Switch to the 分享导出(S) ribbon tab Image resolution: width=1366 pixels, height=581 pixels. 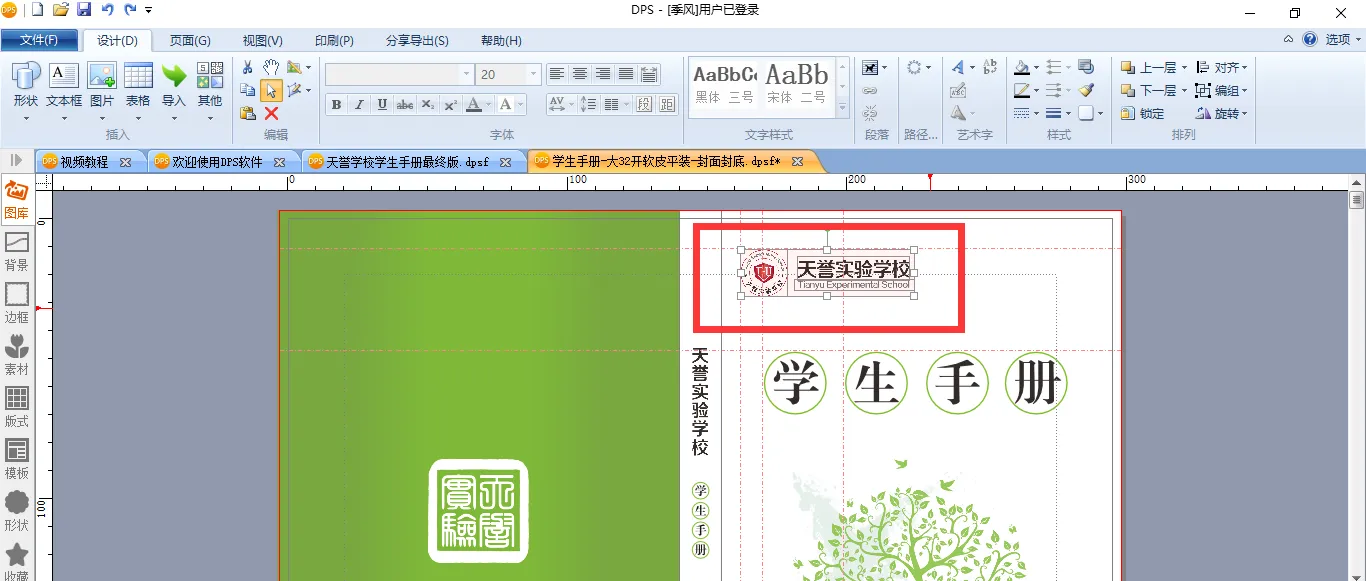(417, 40)
